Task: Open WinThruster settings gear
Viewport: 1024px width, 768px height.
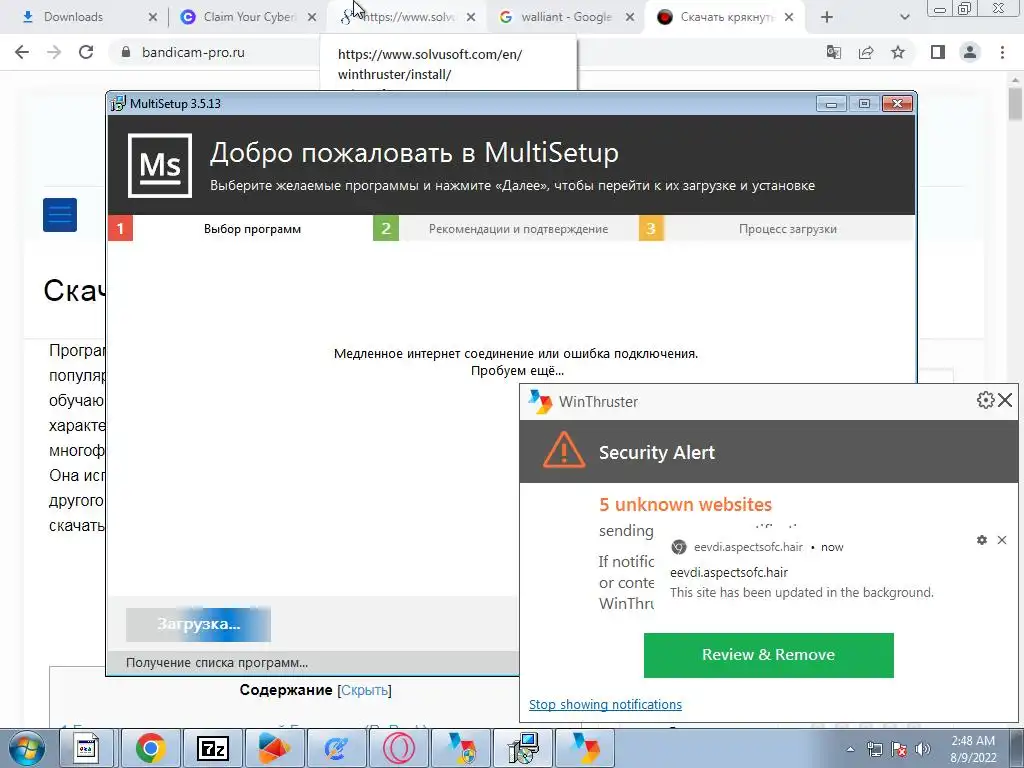Action: click(x=985, y=400)
